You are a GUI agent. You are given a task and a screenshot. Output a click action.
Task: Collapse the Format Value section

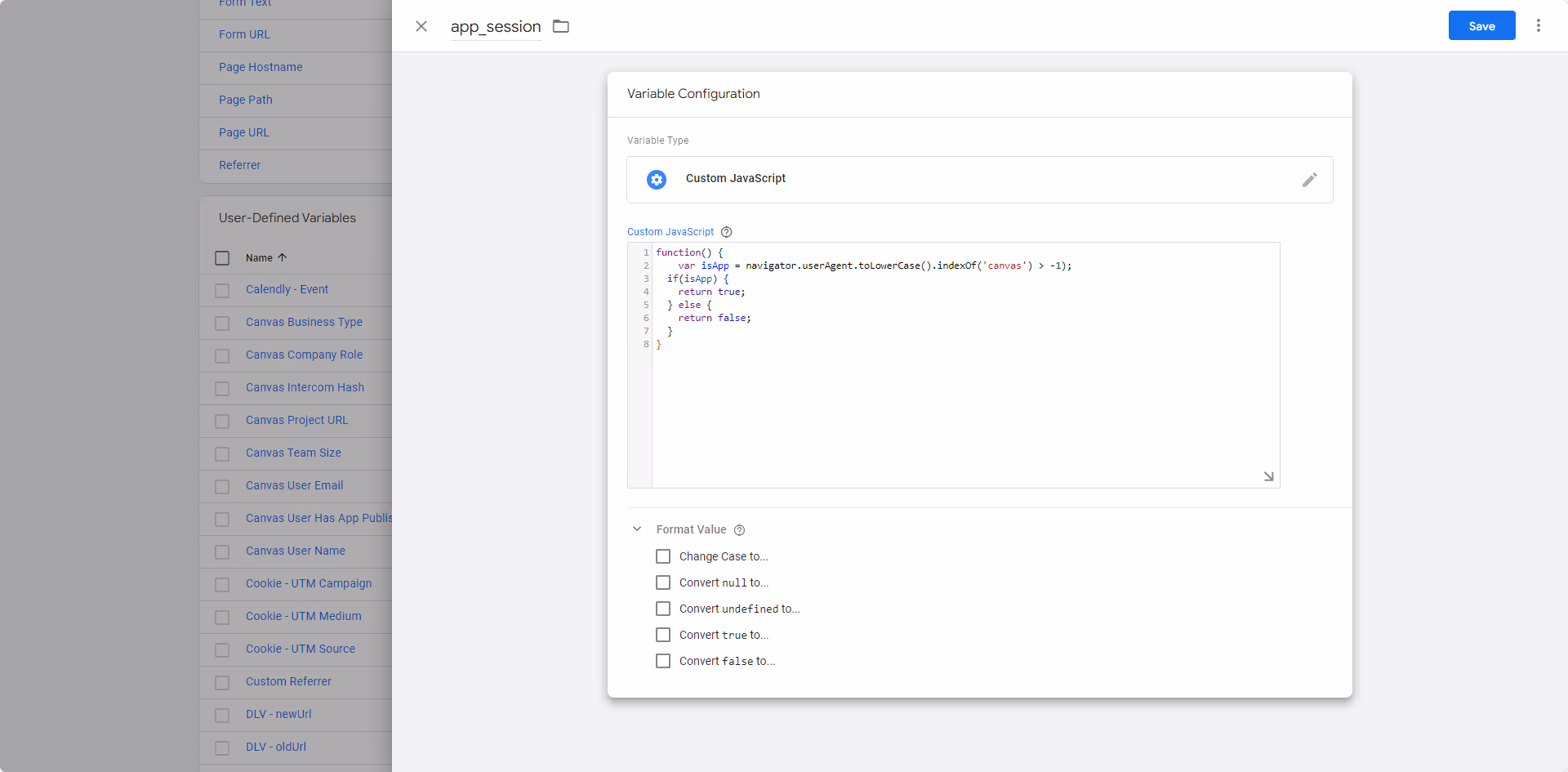(x=637, y=529)
